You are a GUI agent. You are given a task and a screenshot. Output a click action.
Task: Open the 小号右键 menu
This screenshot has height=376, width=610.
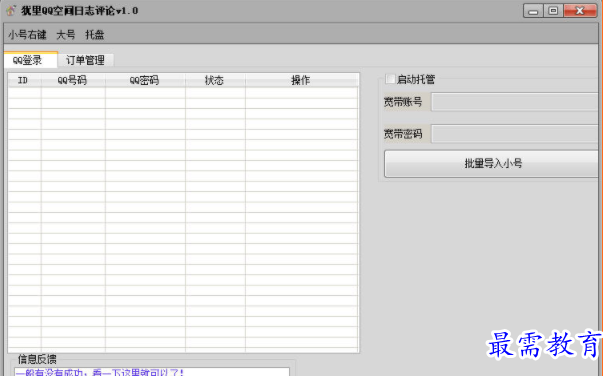27,35
